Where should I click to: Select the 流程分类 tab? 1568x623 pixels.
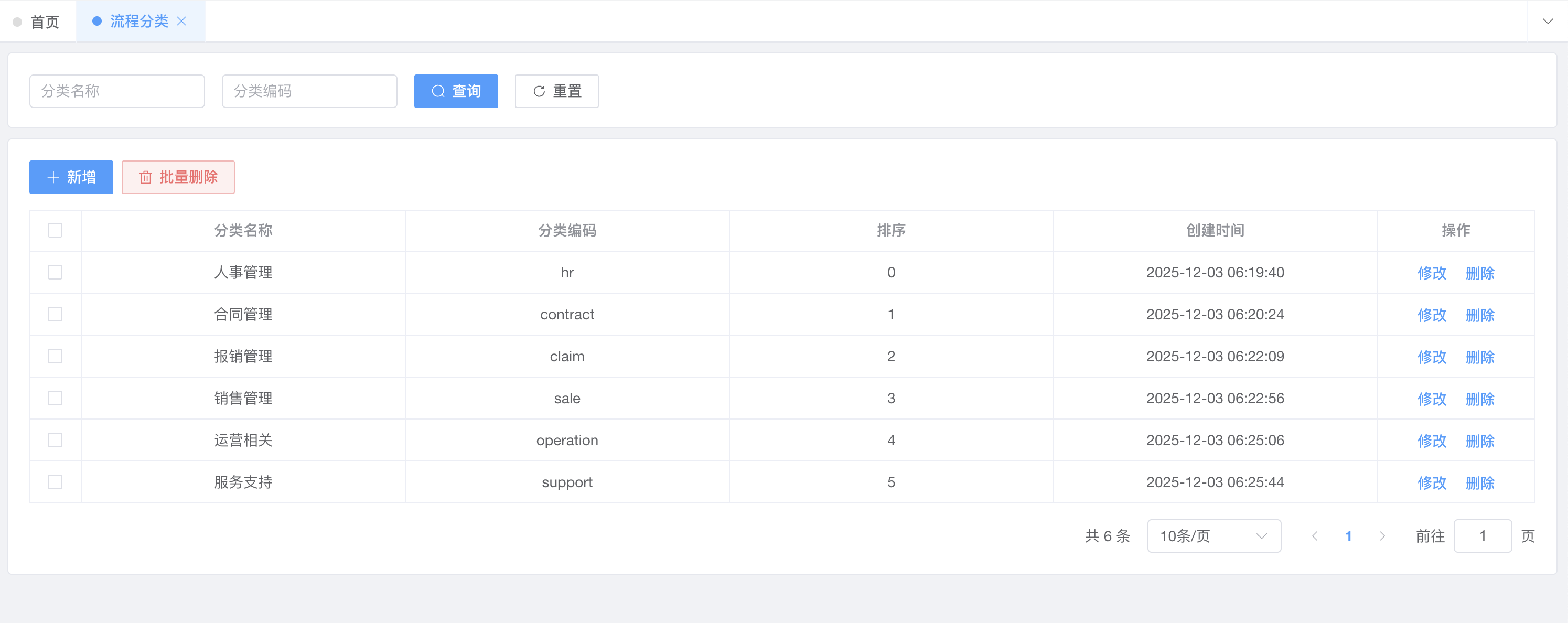pyautogui.click(x=139, y=22)
